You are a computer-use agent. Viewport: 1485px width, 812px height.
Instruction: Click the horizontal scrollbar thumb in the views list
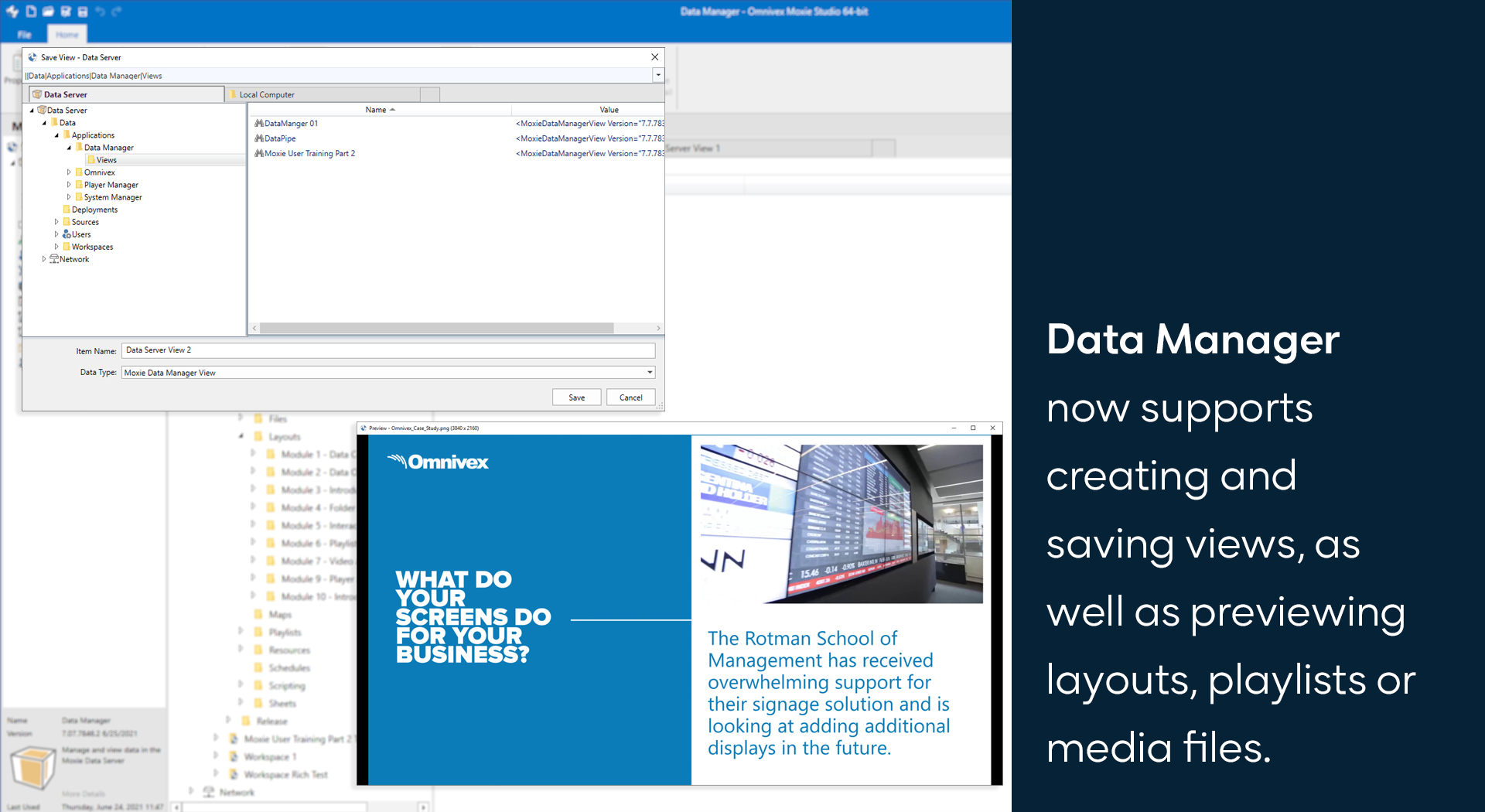[x=436, y=329]
